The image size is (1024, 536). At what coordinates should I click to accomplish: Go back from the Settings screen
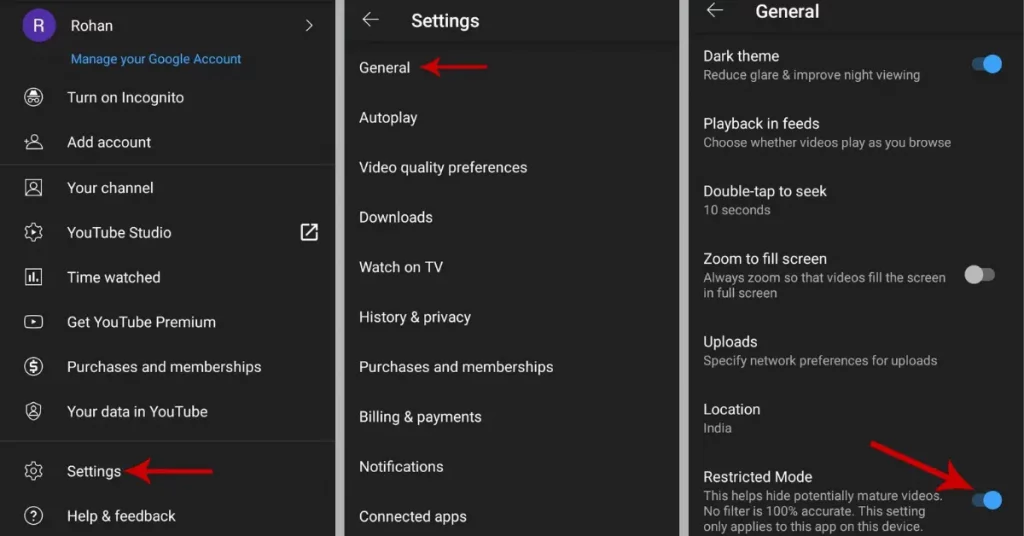[x=370, y=20]
